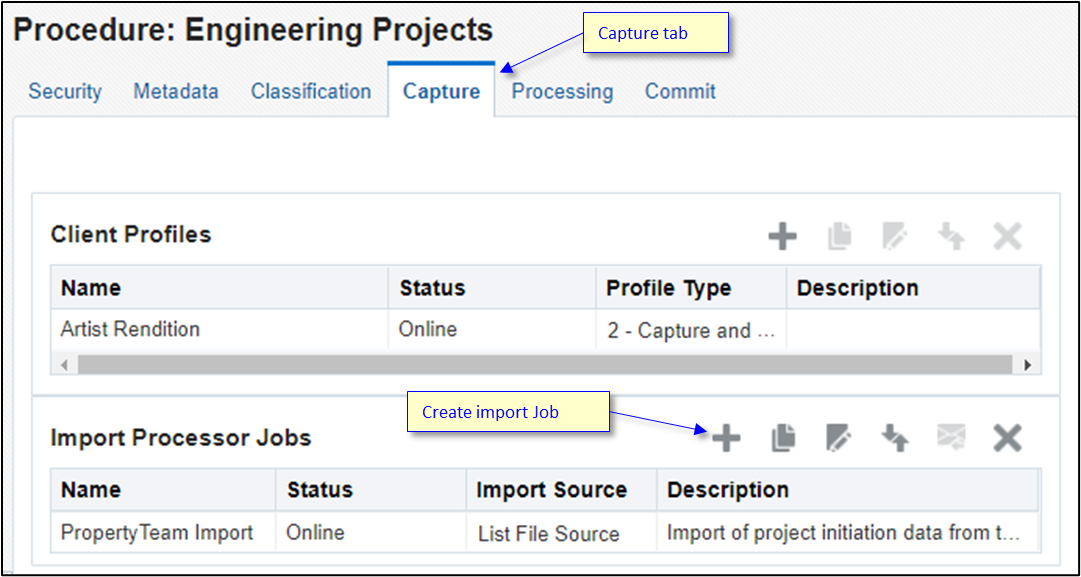Delete the selected client profile

[x=1007, y=236]
